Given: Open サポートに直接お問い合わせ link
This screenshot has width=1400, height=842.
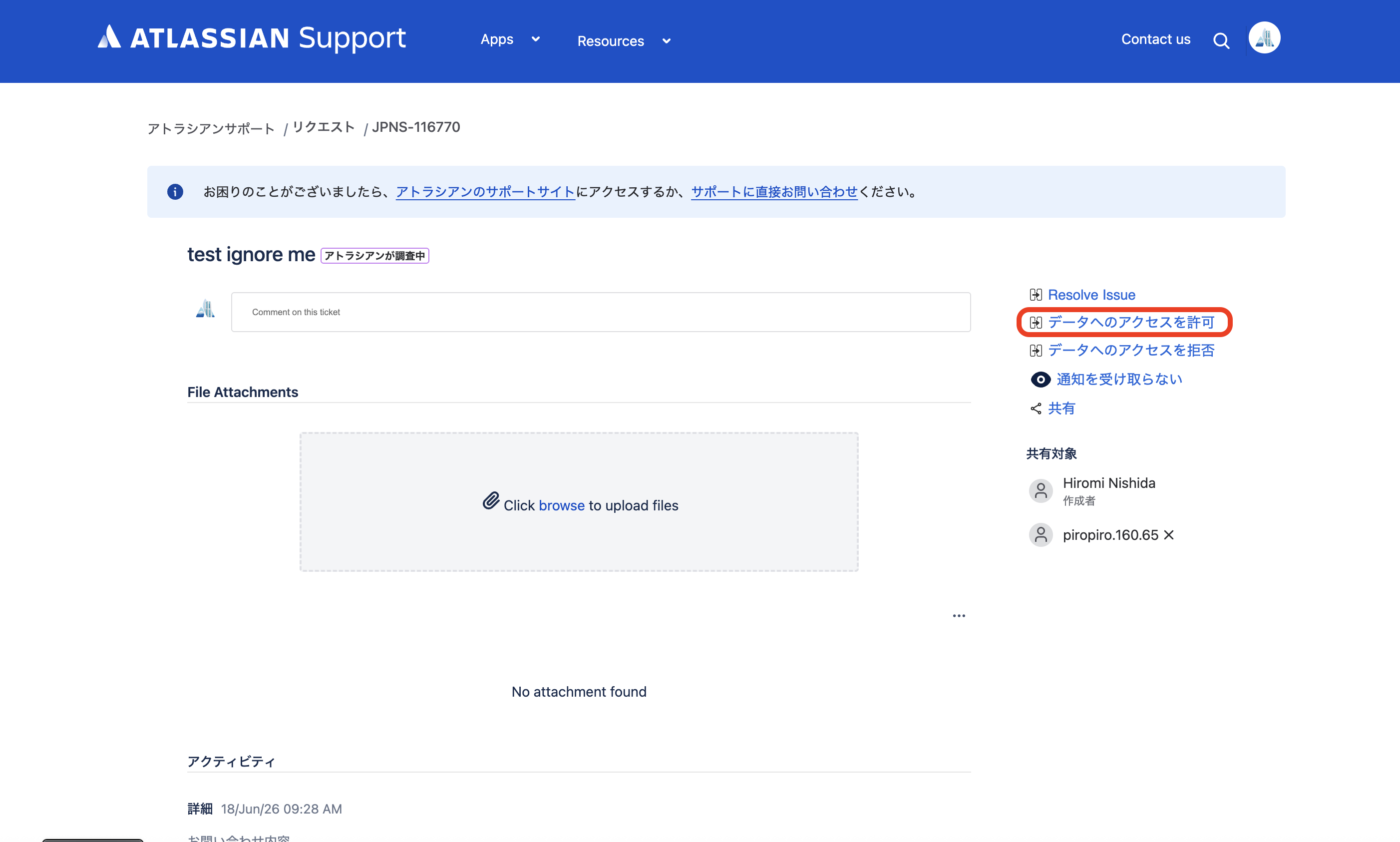Looking at the screenshot, I should [x=774, y=192].
